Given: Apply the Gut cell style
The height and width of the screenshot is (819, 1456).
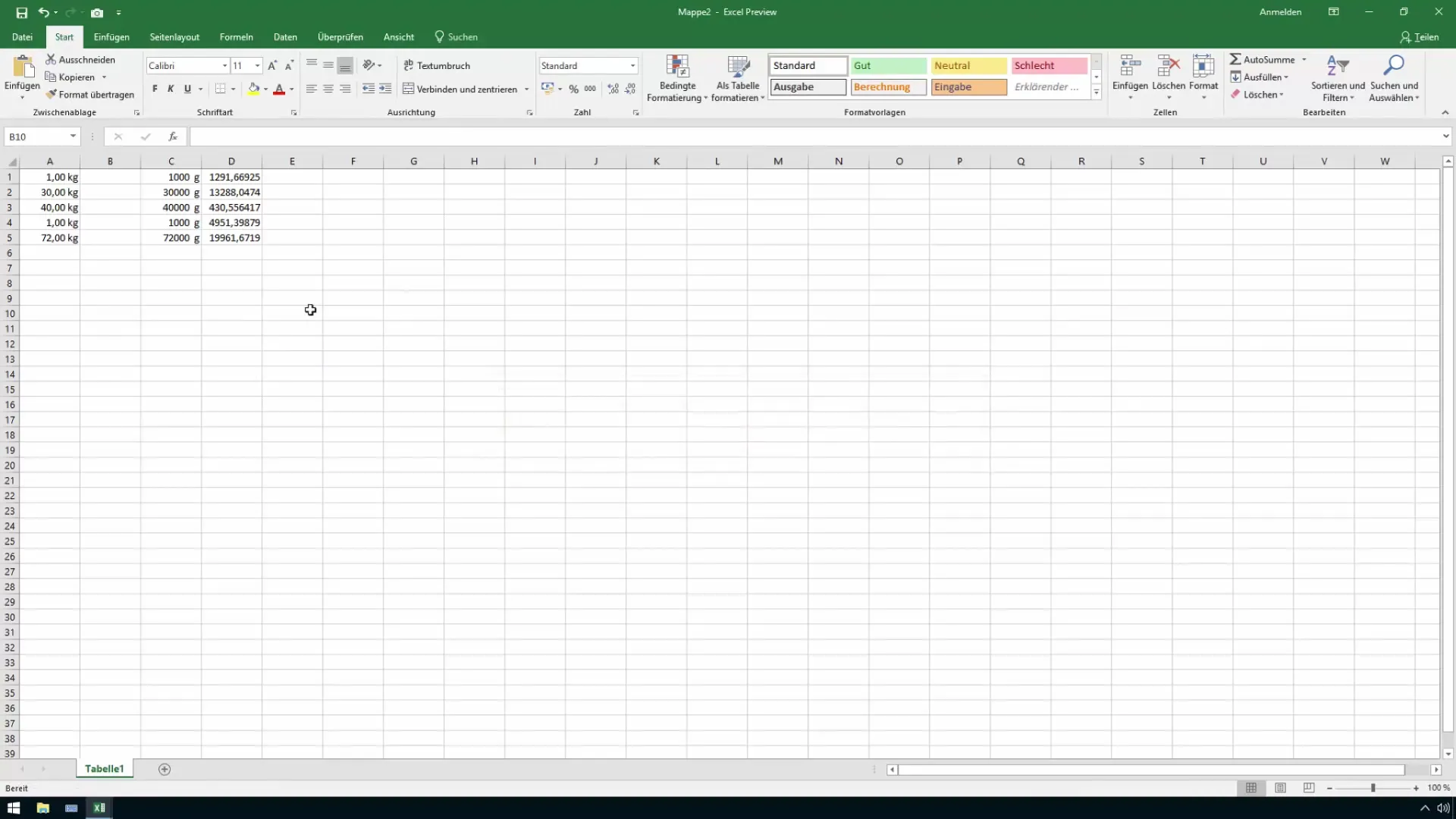Looking at the screenshot, I should coord(888,66).
